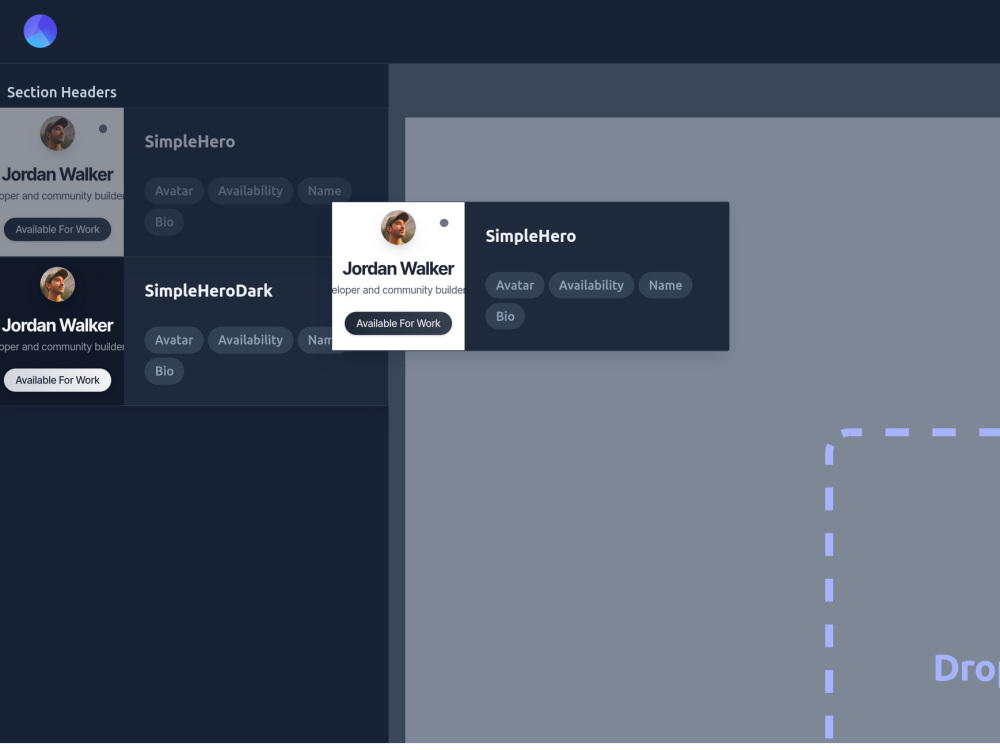1000x750 pixels.
Task: Click the status dot in the dragged card preview
Action: [444, 223]
